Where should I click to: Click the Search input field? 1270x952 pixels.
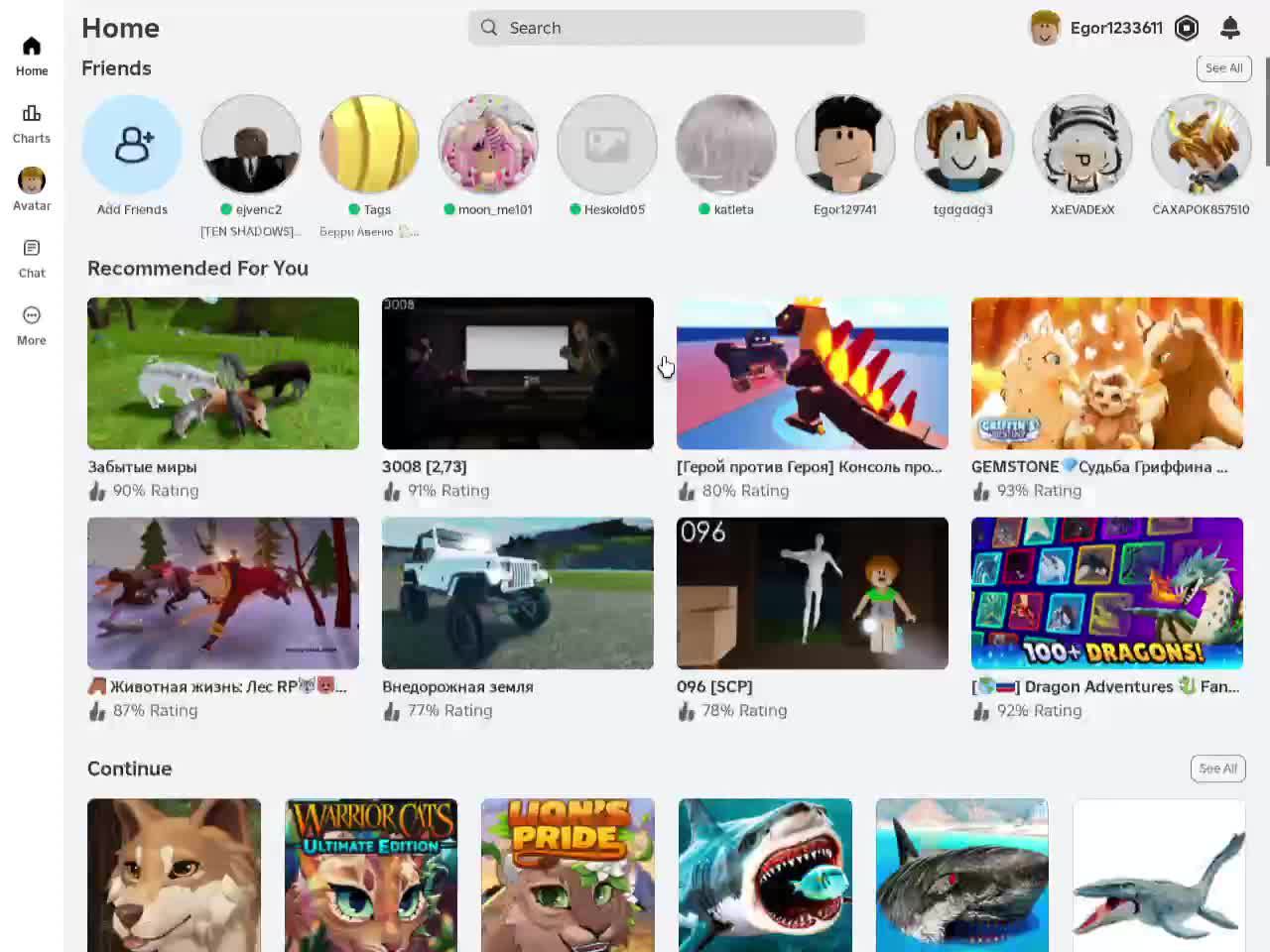coord(667,28)
